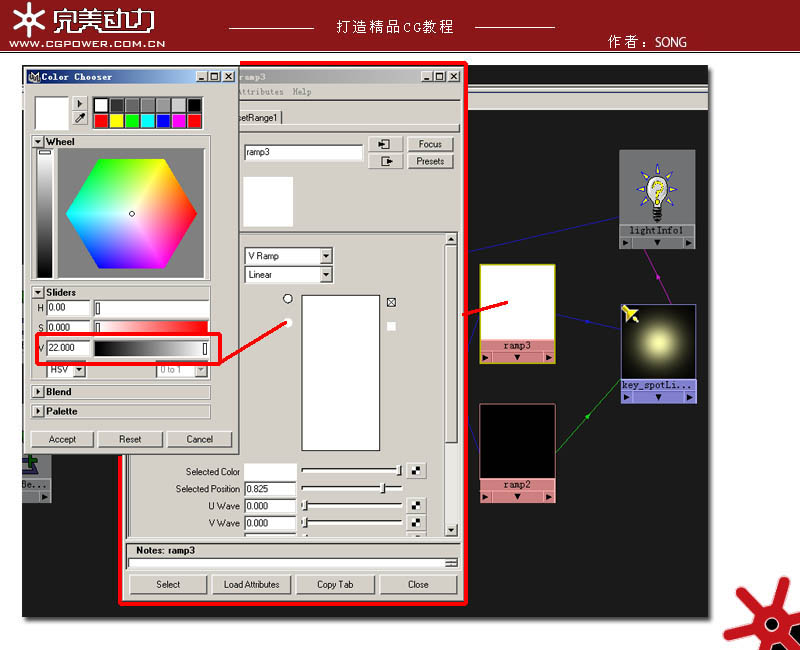This screenshot has height=650, width=800.
Task: Click the left arrow on the lightInfo1 node
Action: 626,243
